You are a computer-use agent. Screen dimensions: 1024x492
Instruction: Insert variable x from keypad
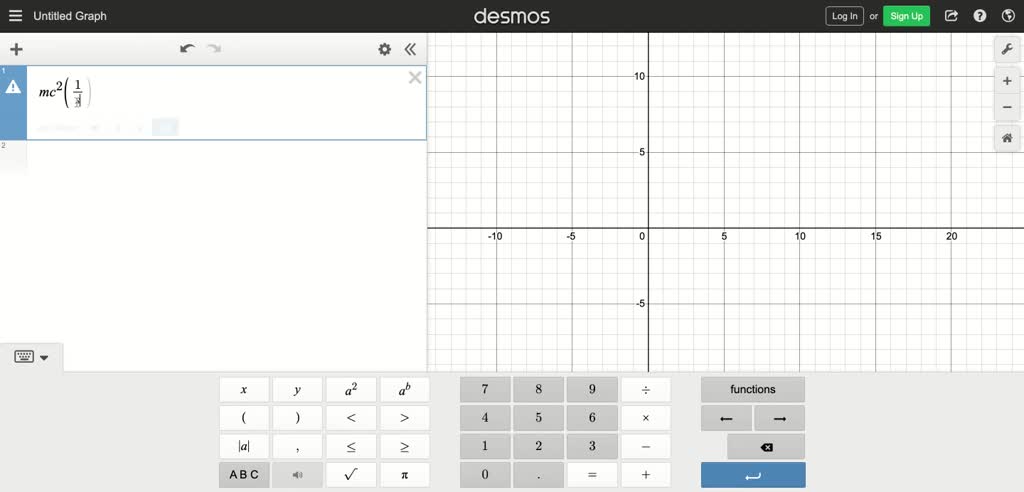click(244, 389)
